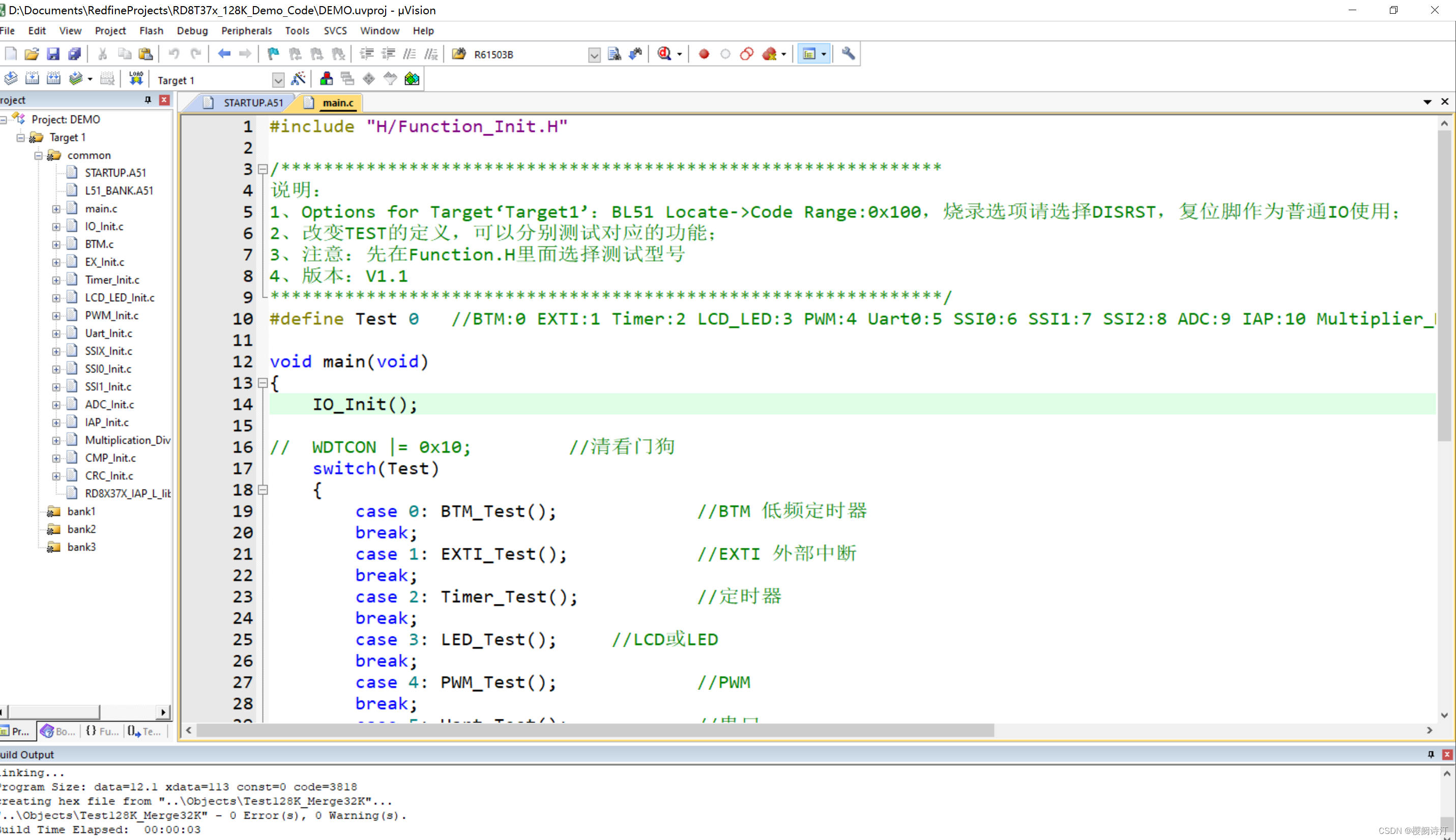Open the Target 1 selection dropdown
The width and height of the screenshot is (1456, 840).
click(x=278, y=80)
